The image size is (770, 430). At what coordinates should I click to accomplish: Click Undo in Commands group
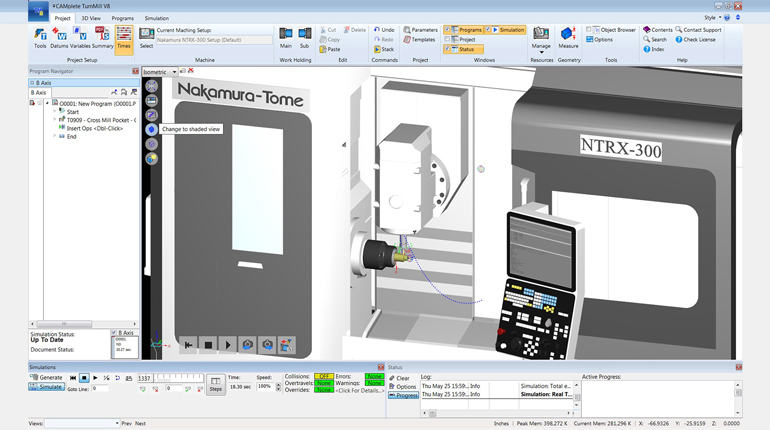coord(384,30)
